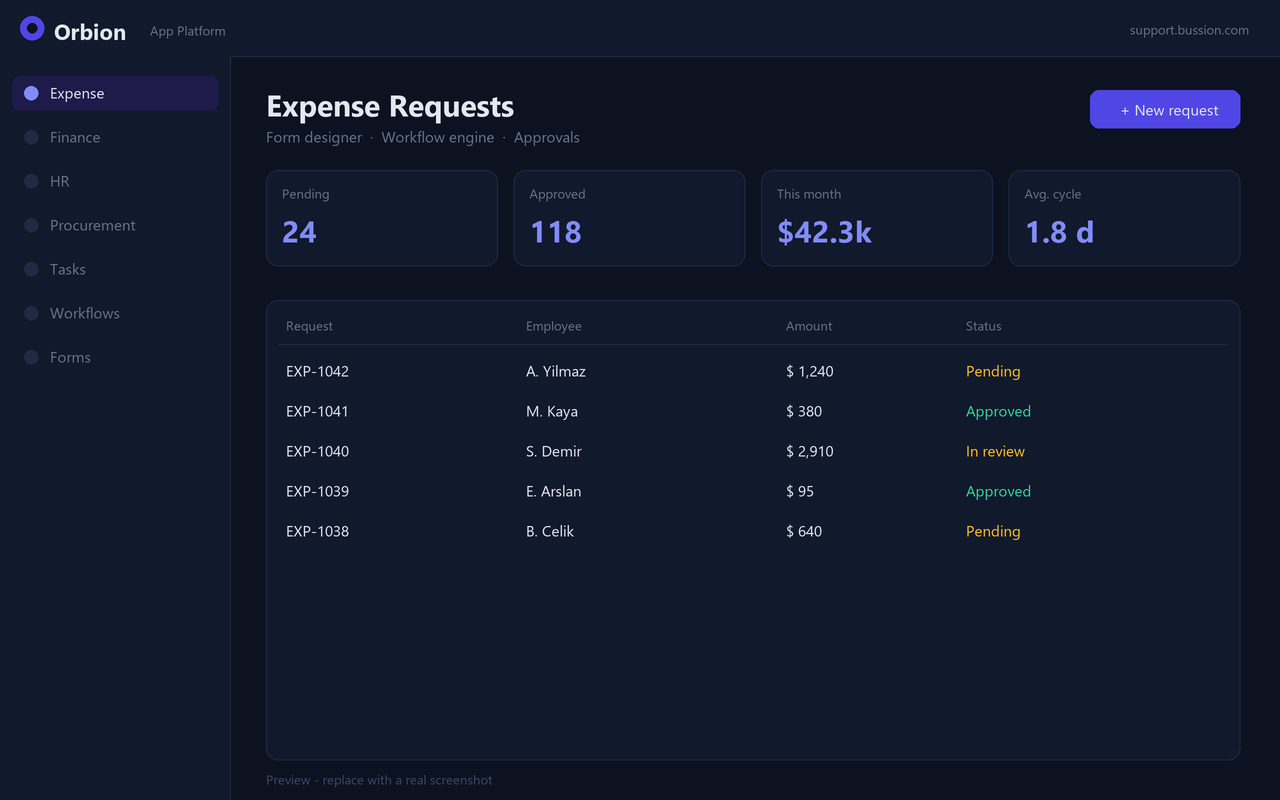Click the dot icon beside Finance
The height and width of the screenshot is (800, 1280).
click(31, 137)
